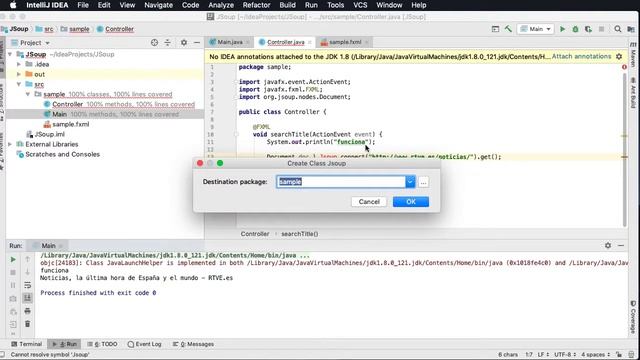Close the Controller.java tab
The height and width of the screenshot is (360, 640).
[310, 42]
